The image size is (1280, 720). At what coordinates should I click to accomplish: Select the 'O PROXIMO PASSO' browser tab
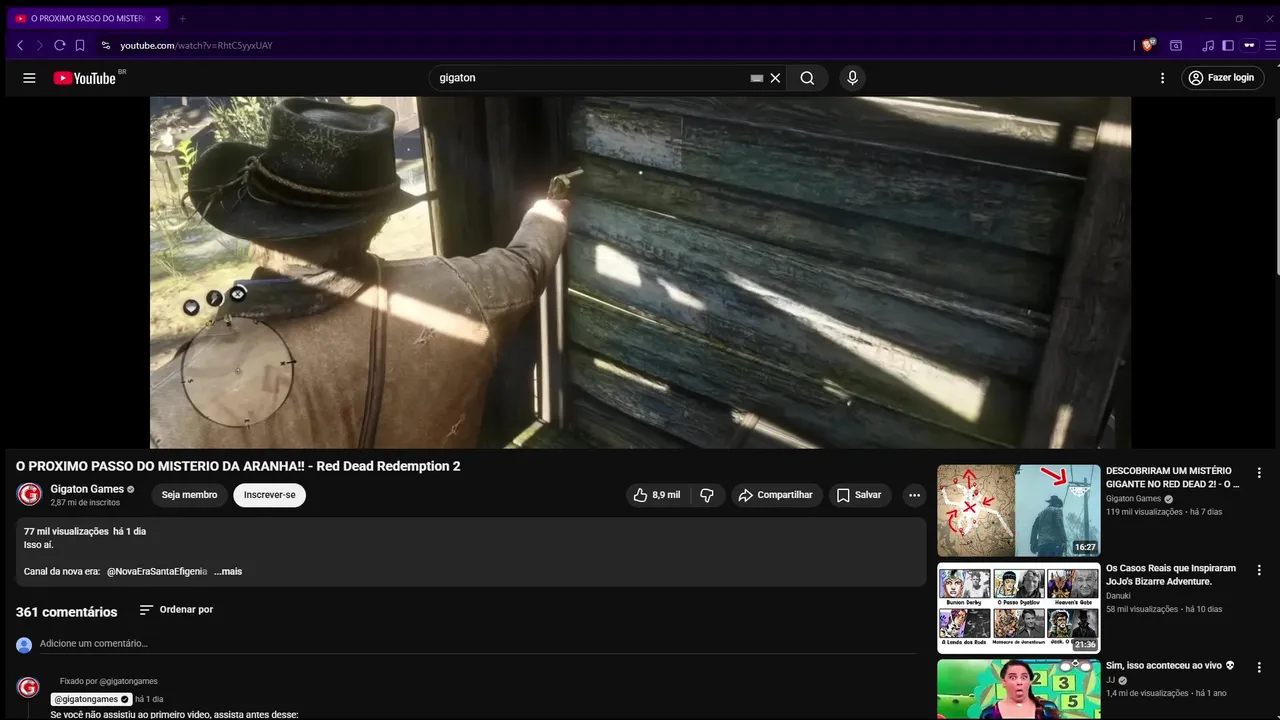[88, 18]
